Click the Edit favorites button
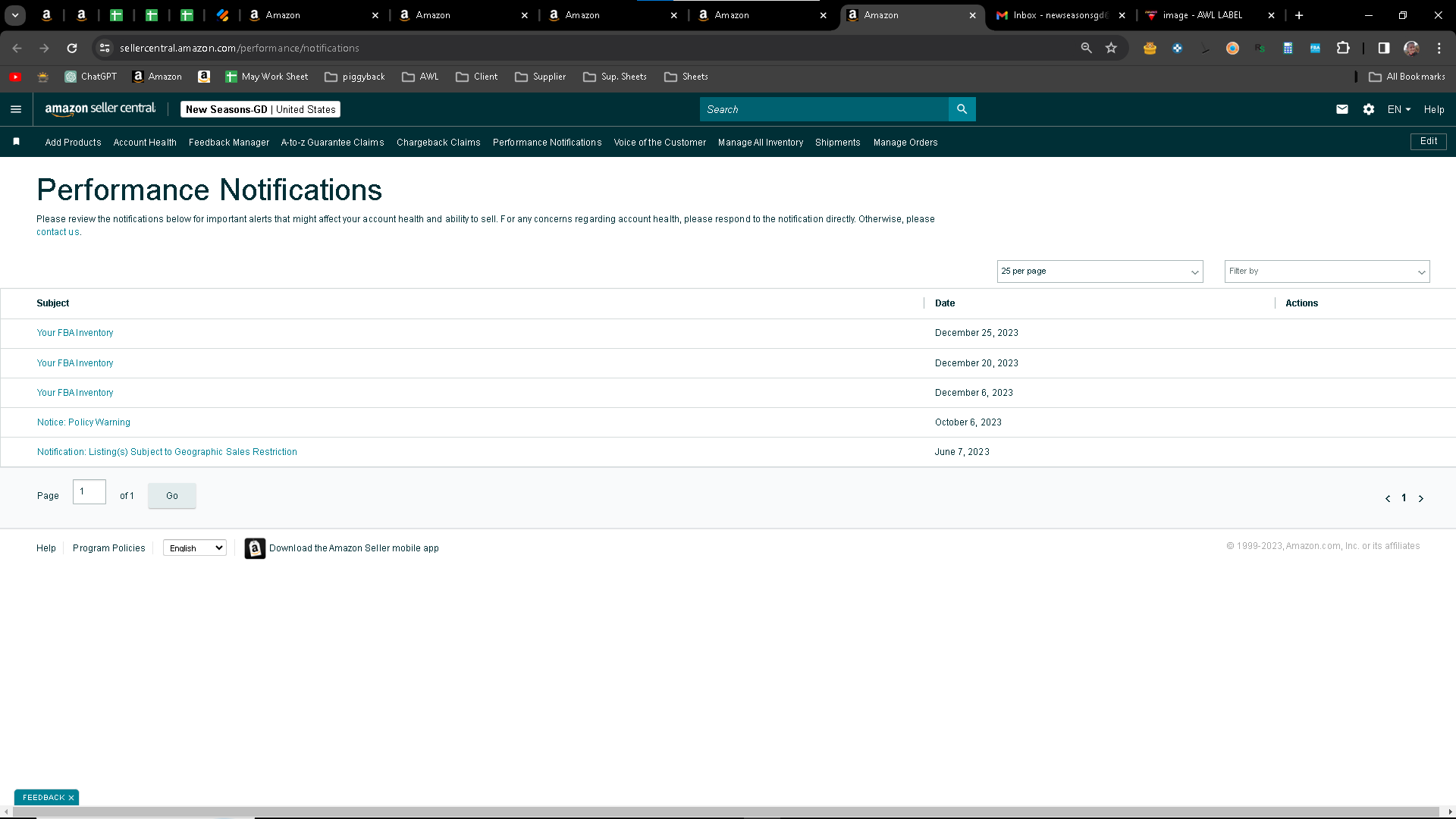Viewport: 1456px width, 819px height. click(1429, 142)
